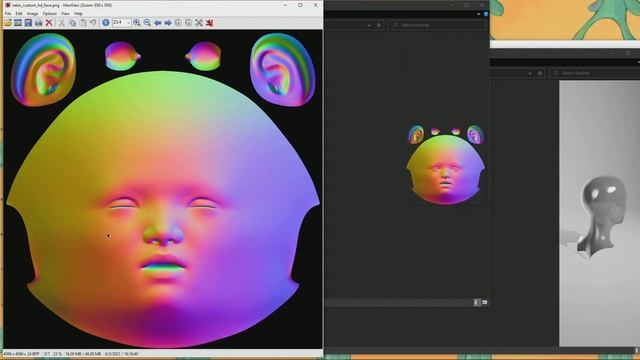640x360 pixels.
Task: Click the file date in IrfanView status bar
Action: click(121, 354)
